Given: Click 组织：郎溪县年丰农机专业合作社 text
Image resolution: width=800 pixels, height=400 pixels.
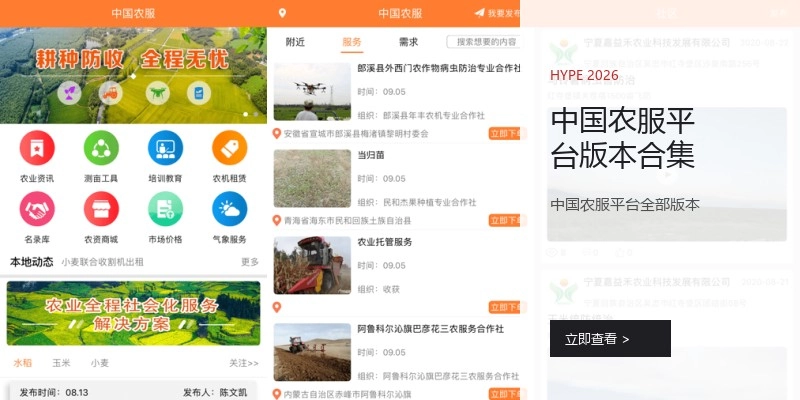Looking at the screenshot, I should point(421,115).
